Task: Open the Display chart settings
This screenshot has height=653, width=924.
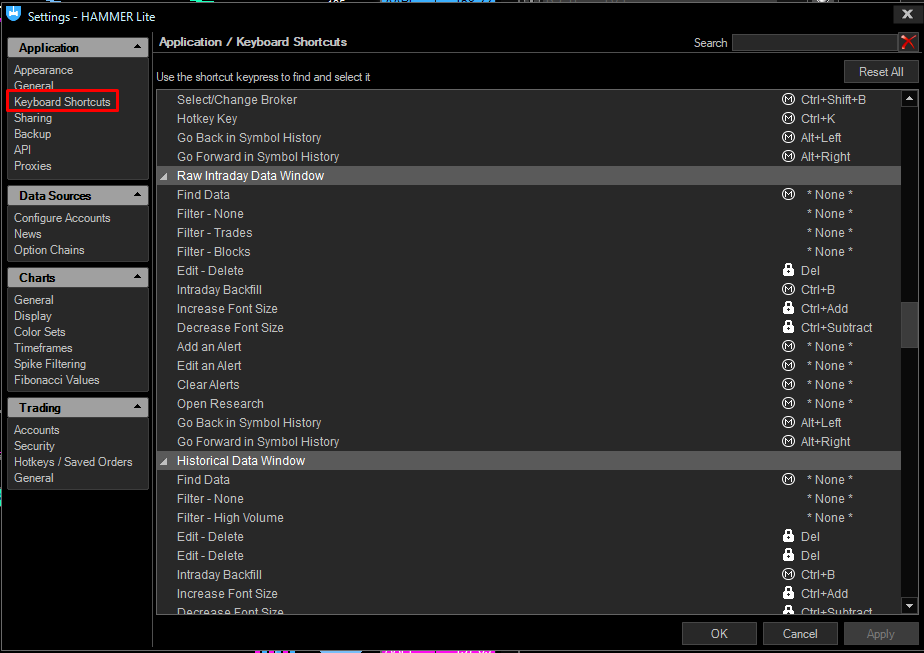Action: pos(33,316)
